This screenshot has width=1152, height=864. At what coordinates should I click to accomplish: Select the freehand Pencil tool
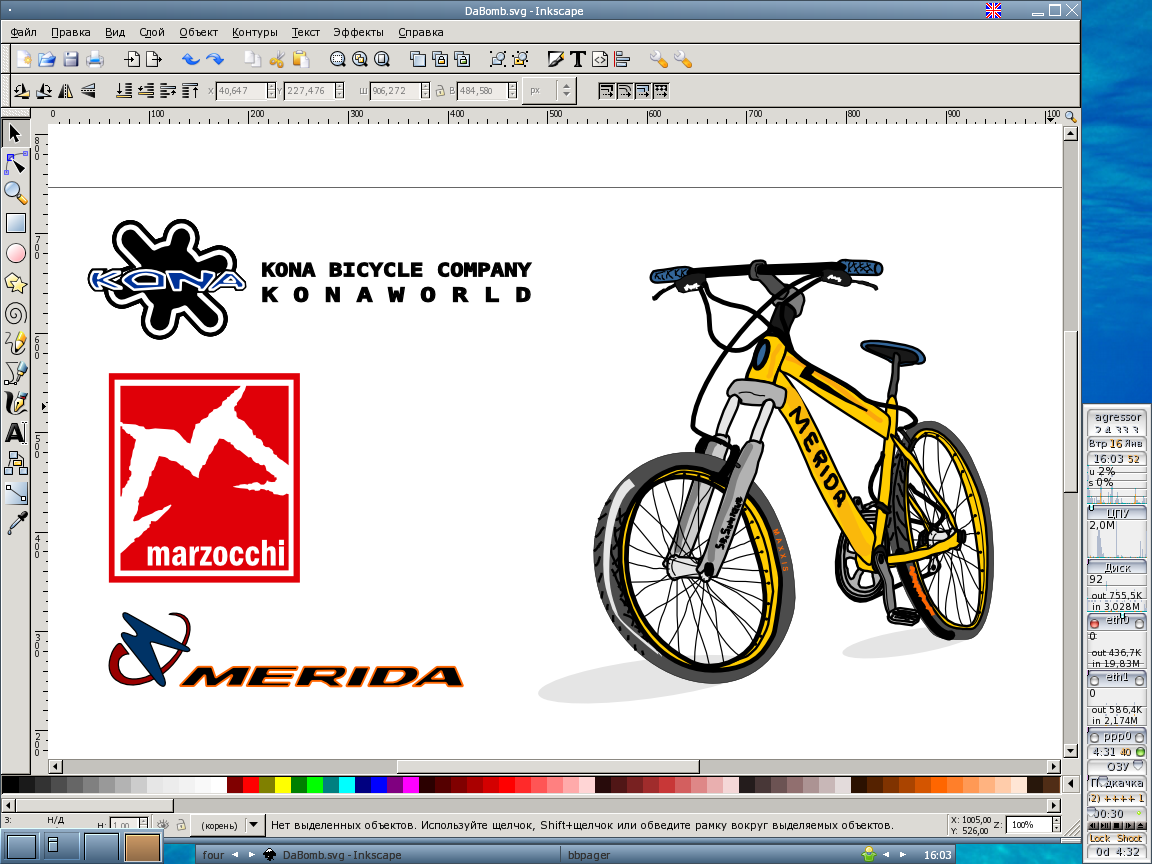pyautogui.click(x=15, y=343)
